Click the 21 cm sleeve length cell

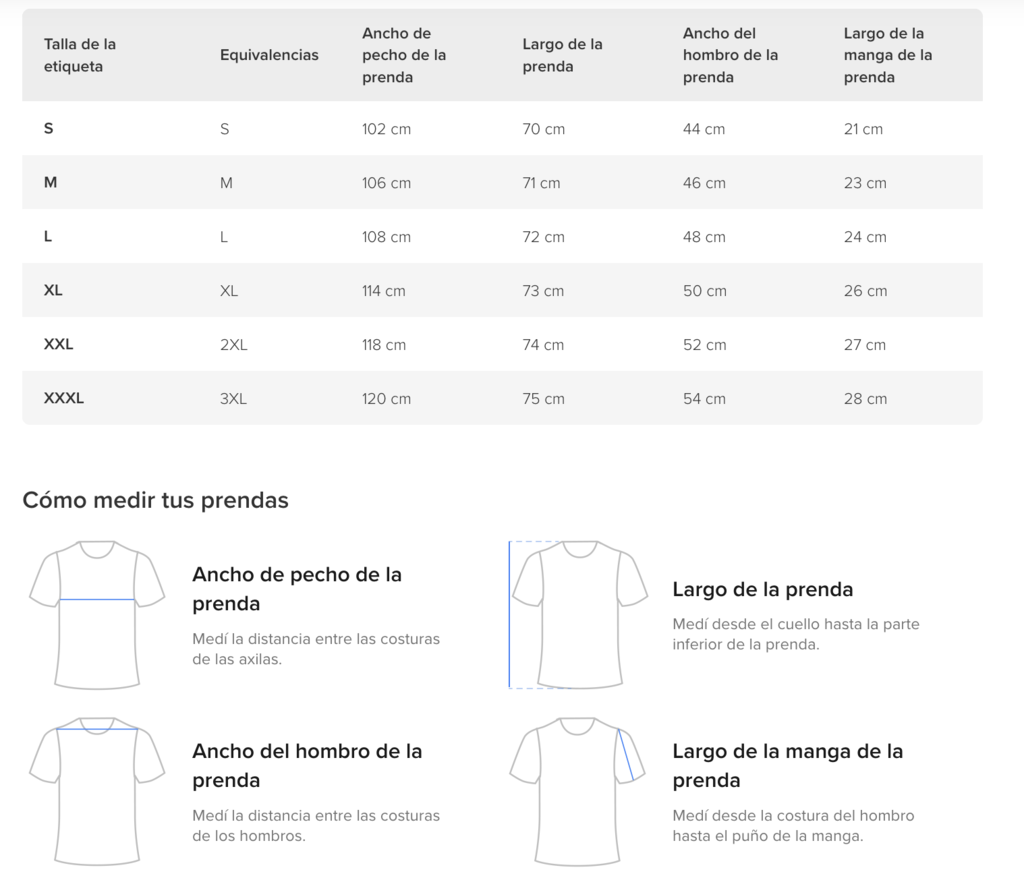[x=863, y=129]
